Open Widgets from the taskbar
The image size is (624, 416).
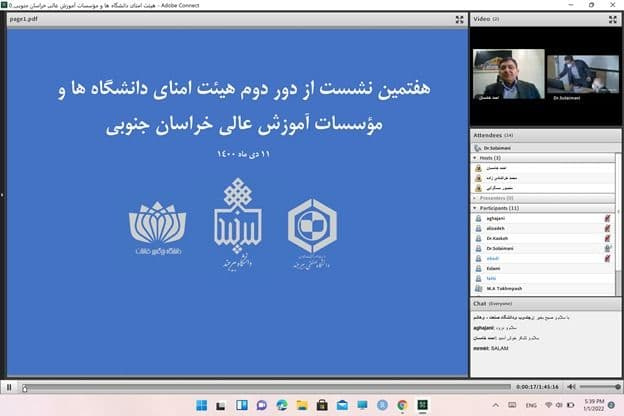[x=242, y=405]
